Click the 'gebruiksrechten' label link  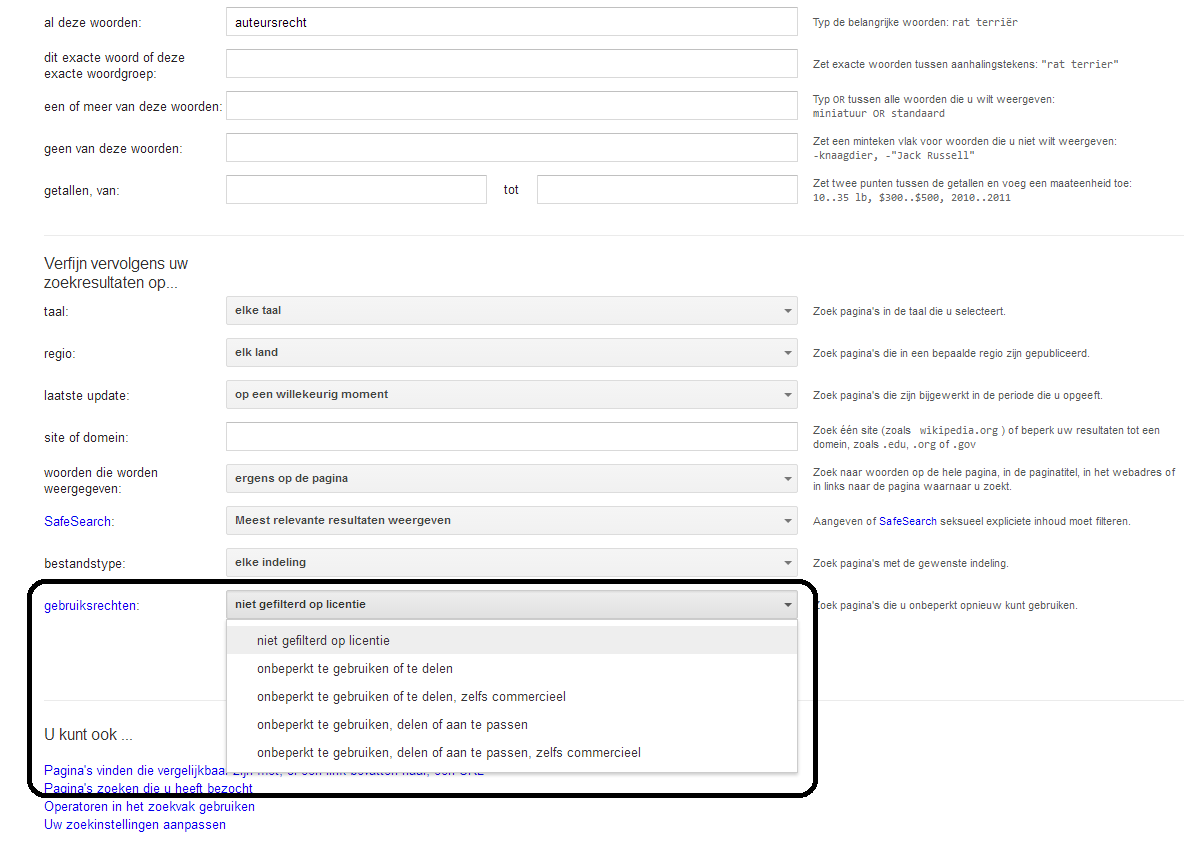[91, 606]
